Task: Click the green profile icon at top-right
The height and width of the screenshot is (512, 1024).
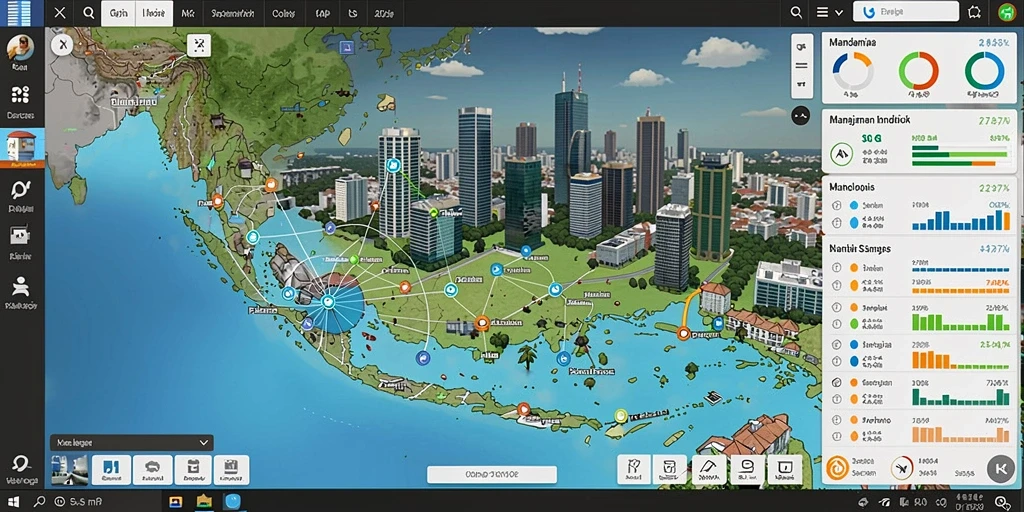Action: click(1007, 12)
